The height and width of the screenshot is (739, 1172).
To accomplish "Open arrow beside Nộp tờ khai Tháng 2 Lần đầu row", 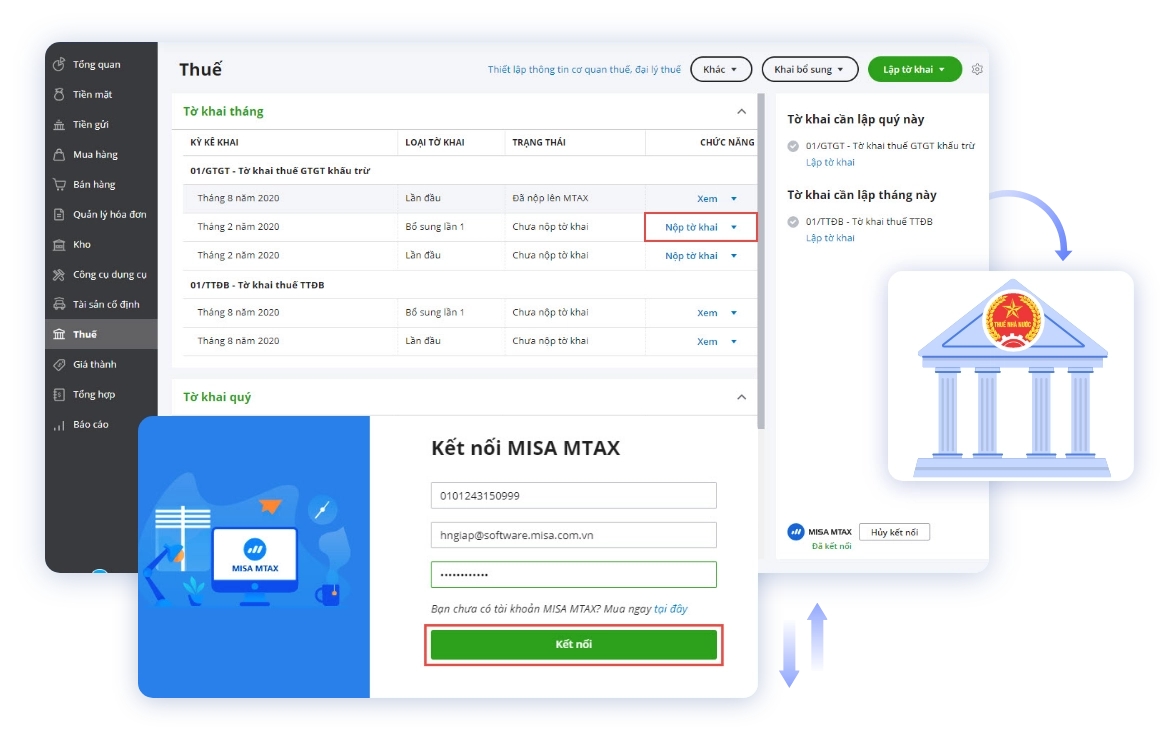I will point(734,256).
